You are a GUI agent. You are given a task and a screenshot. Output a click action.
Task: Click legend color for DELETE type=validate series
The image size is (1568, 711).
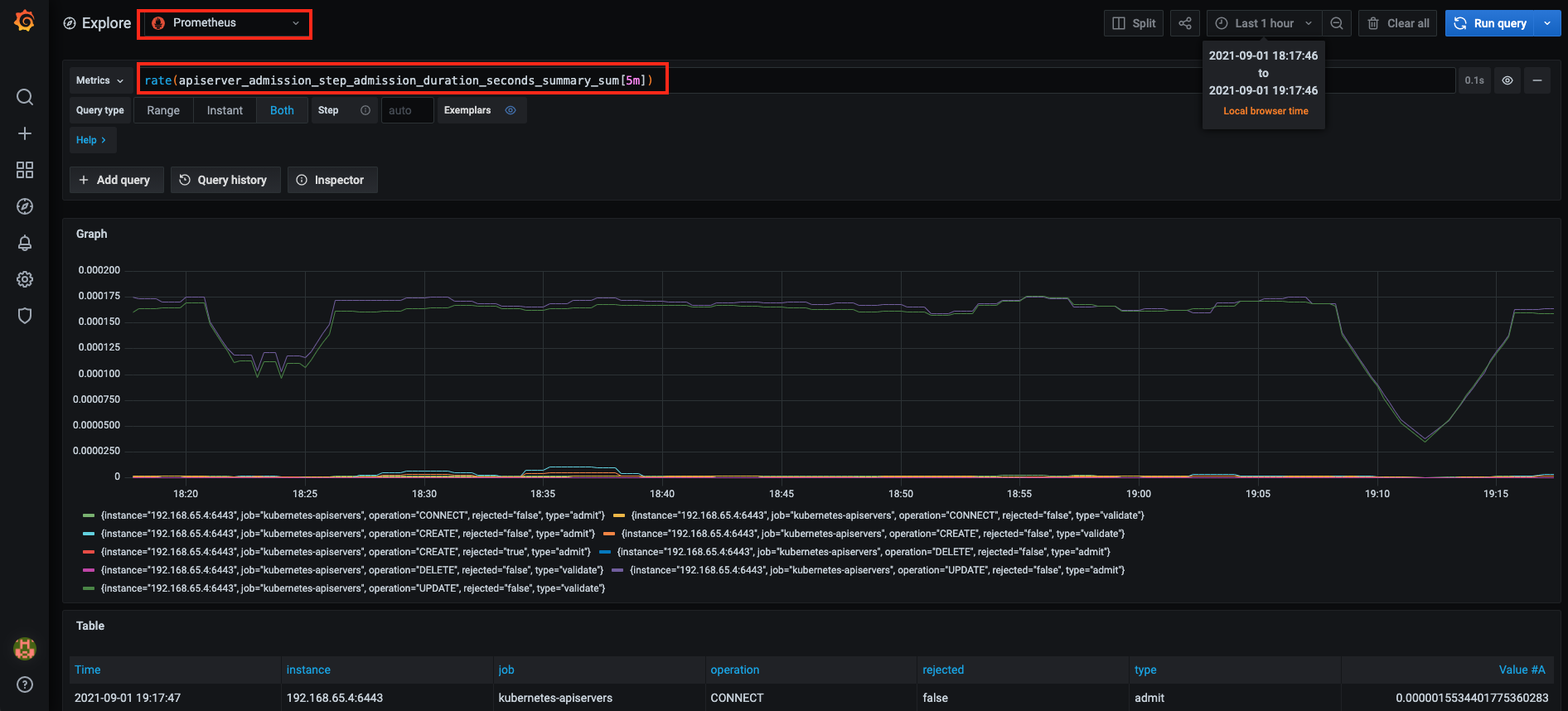(x=89, y=570)
